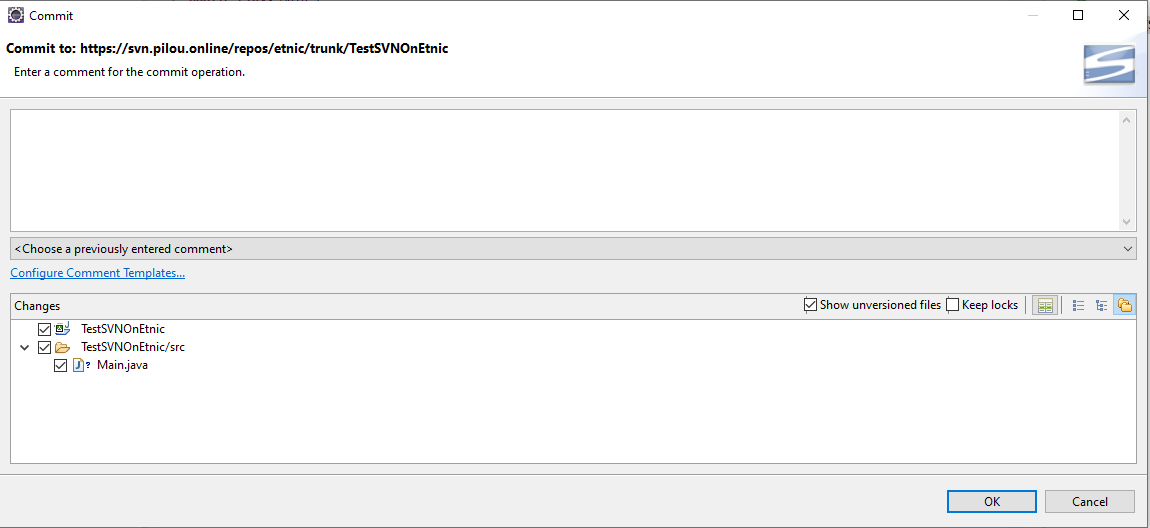Click the Main.java unversioned file icon

pyautogui.click(x=80, y=365)
